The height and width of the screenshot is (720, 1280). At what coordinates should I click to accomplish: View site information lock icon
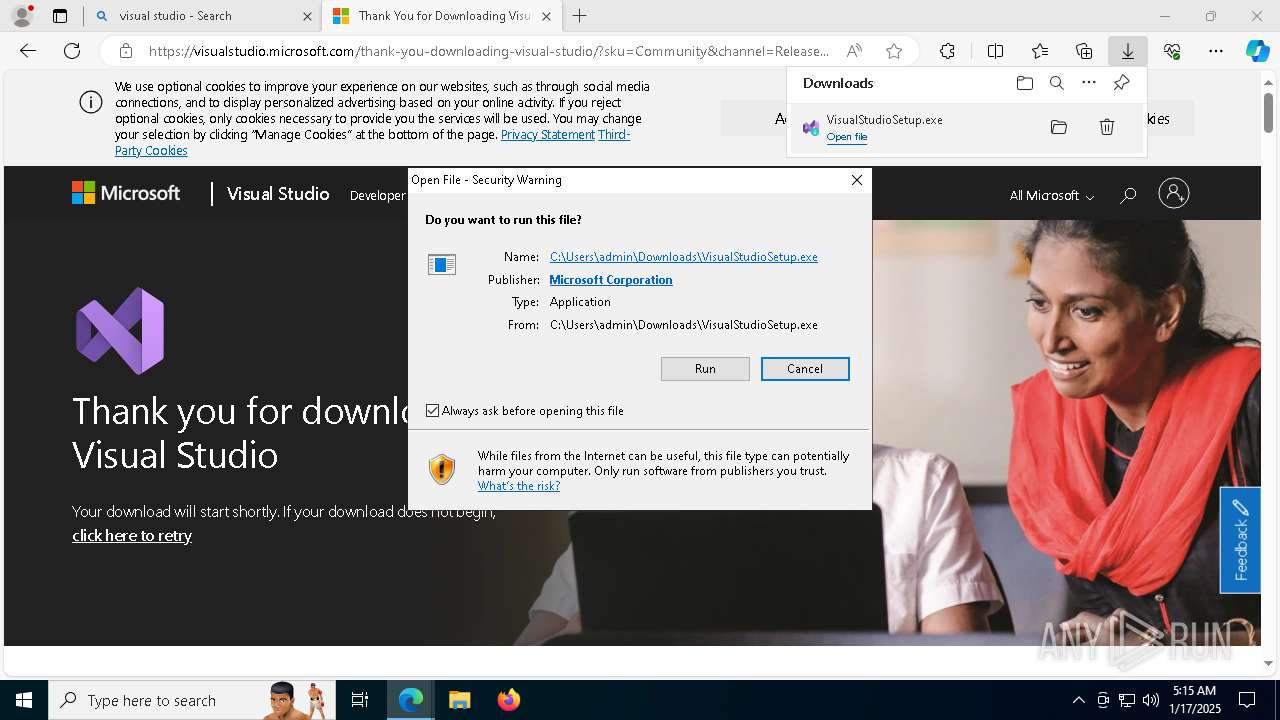point(126,51)
